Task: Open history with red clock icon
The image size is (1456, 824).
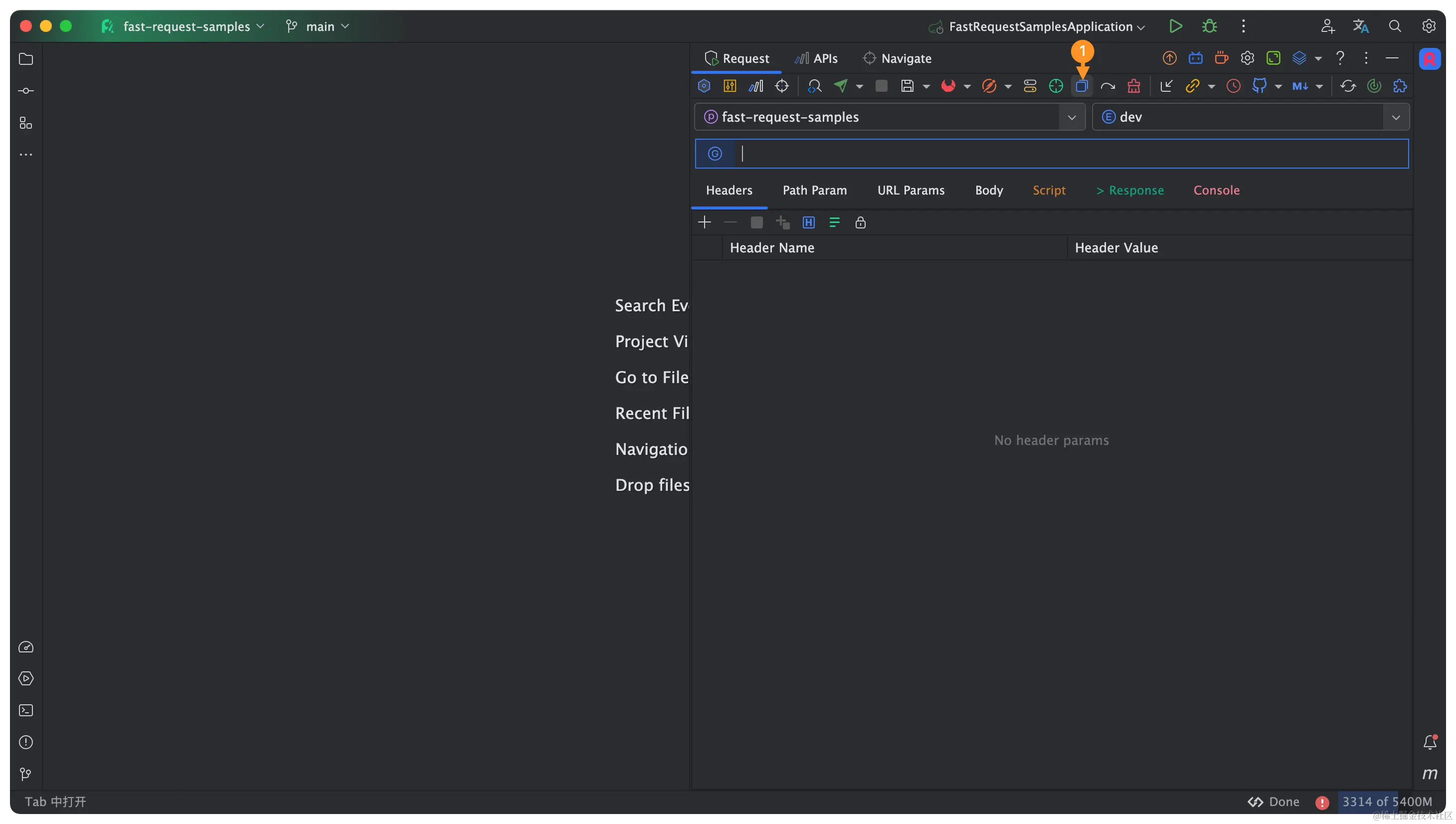Action: tap(1233, 86)
